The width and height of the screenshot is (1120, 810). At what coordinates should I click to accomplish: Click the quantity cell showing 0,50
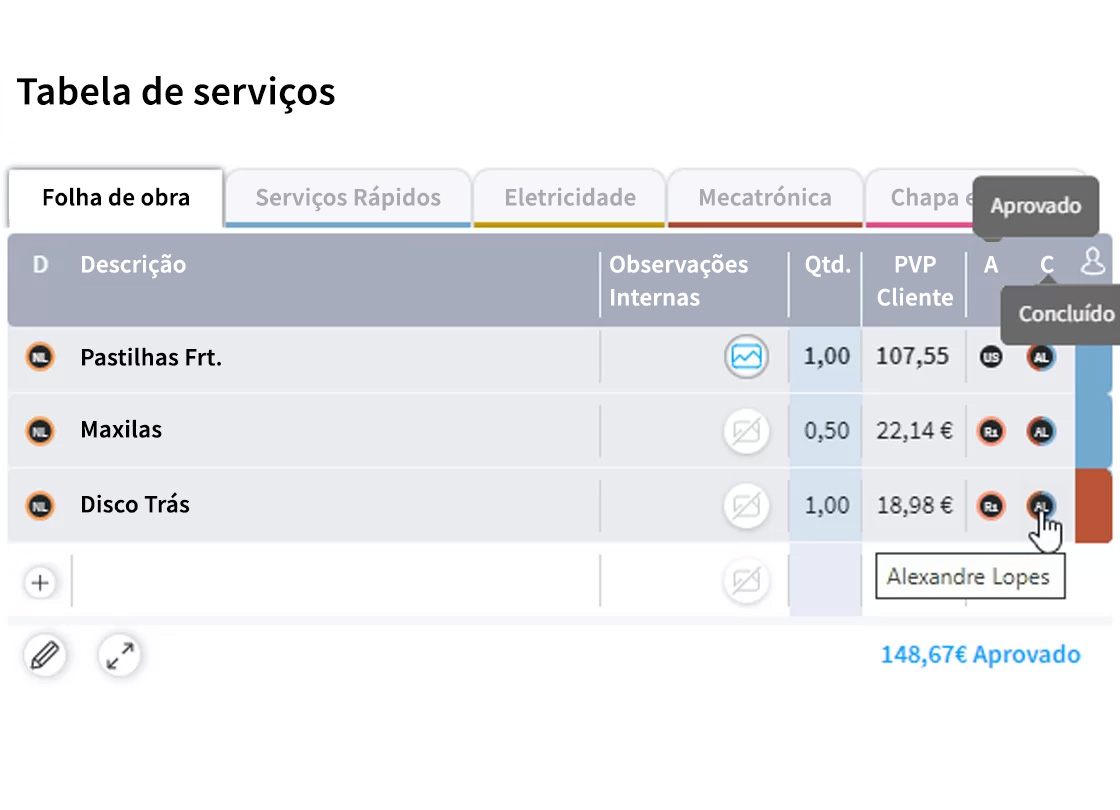[824, 431]
